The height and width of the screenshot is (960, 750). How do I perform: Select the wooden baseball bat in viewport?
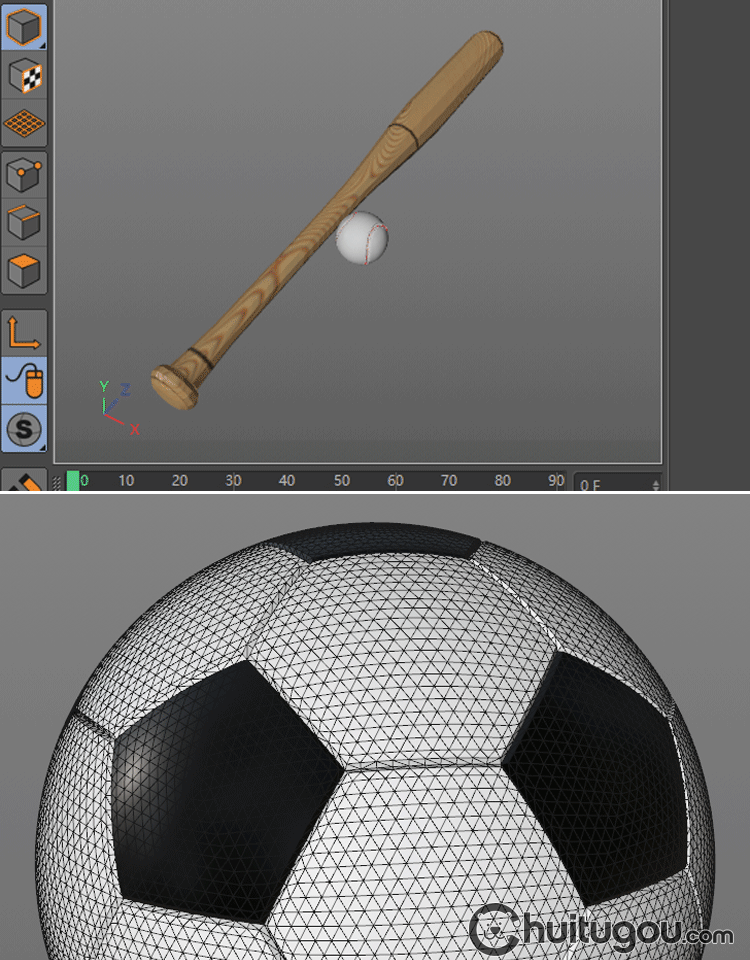[x=327, y=220]
